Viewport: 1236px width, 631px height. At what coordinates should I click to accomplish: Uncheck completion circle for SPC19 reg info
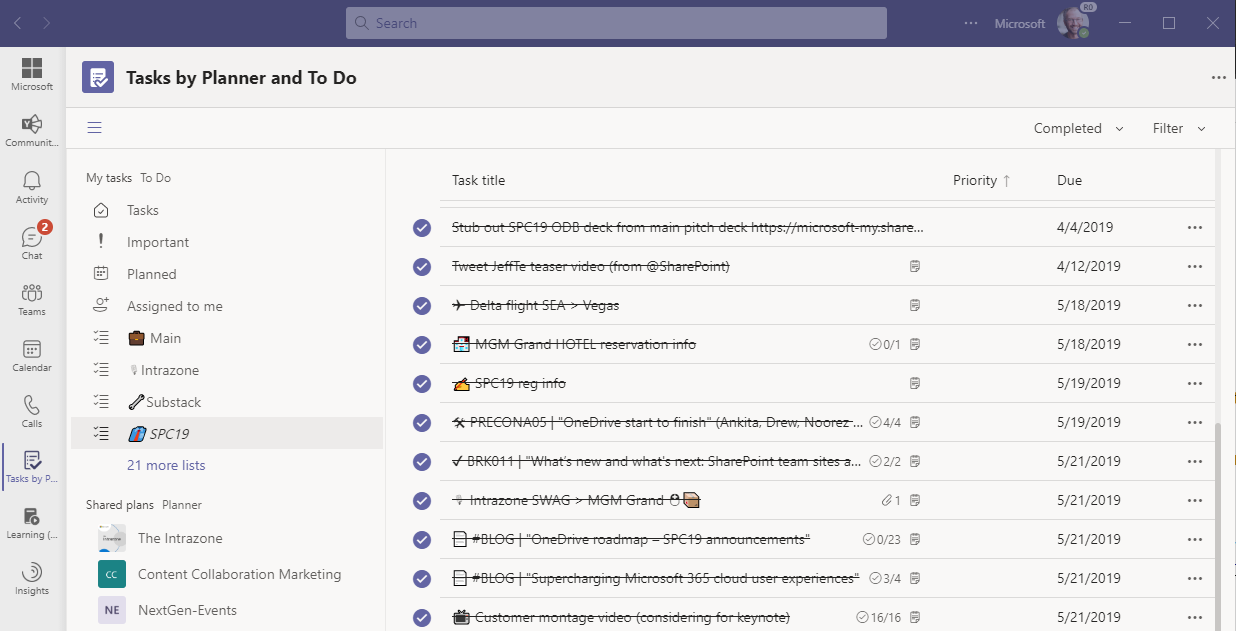click(420, 383)
